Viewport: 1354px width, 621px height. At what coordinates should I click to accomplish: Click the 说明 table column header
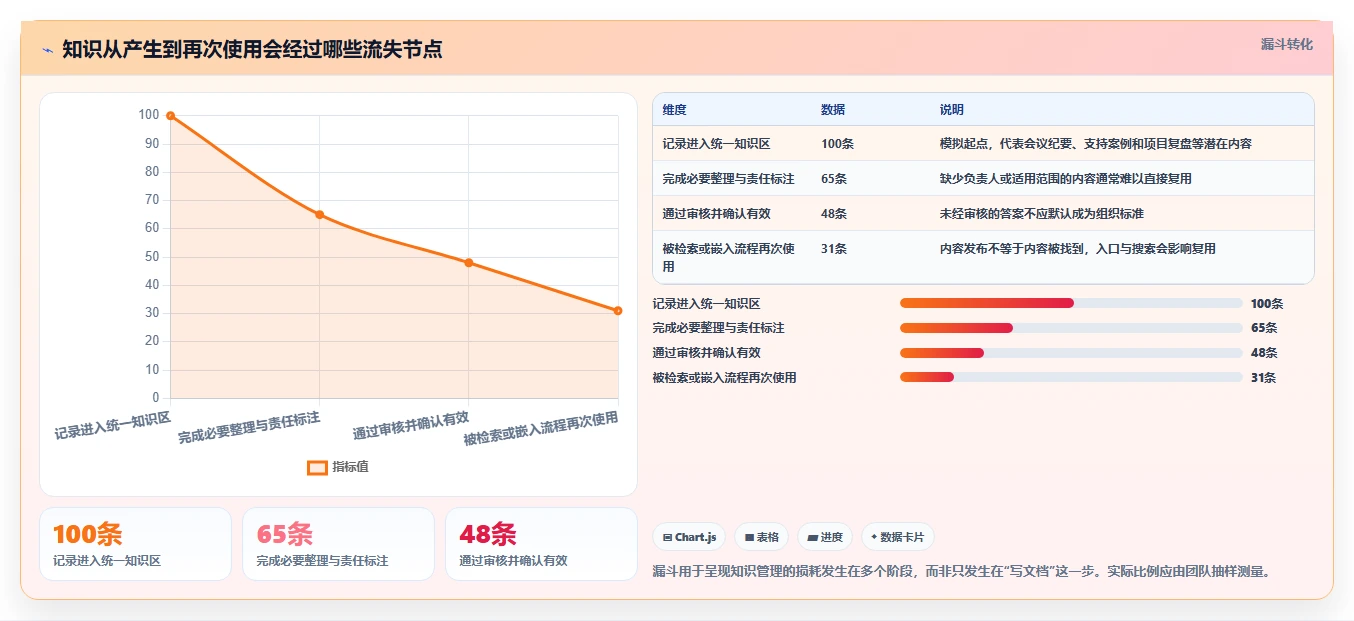[952, 110]
